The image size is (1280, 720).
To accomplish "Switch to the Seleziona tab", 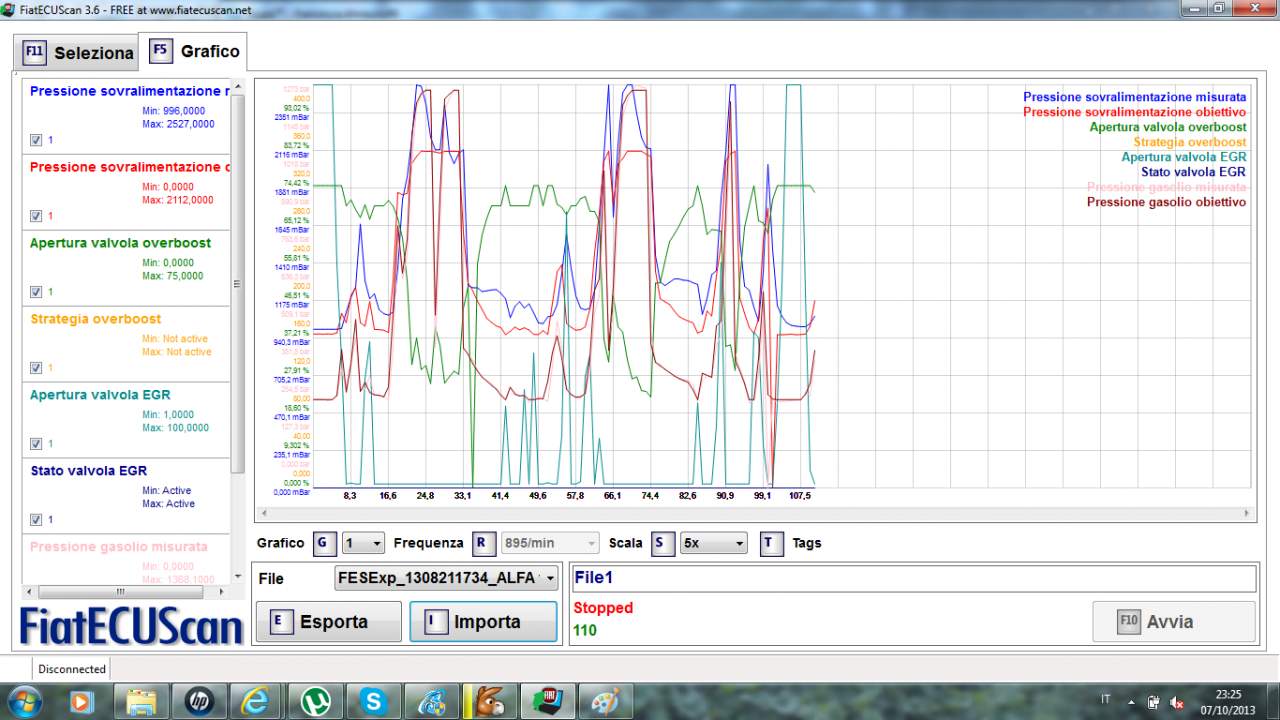I will coord(78,53).
